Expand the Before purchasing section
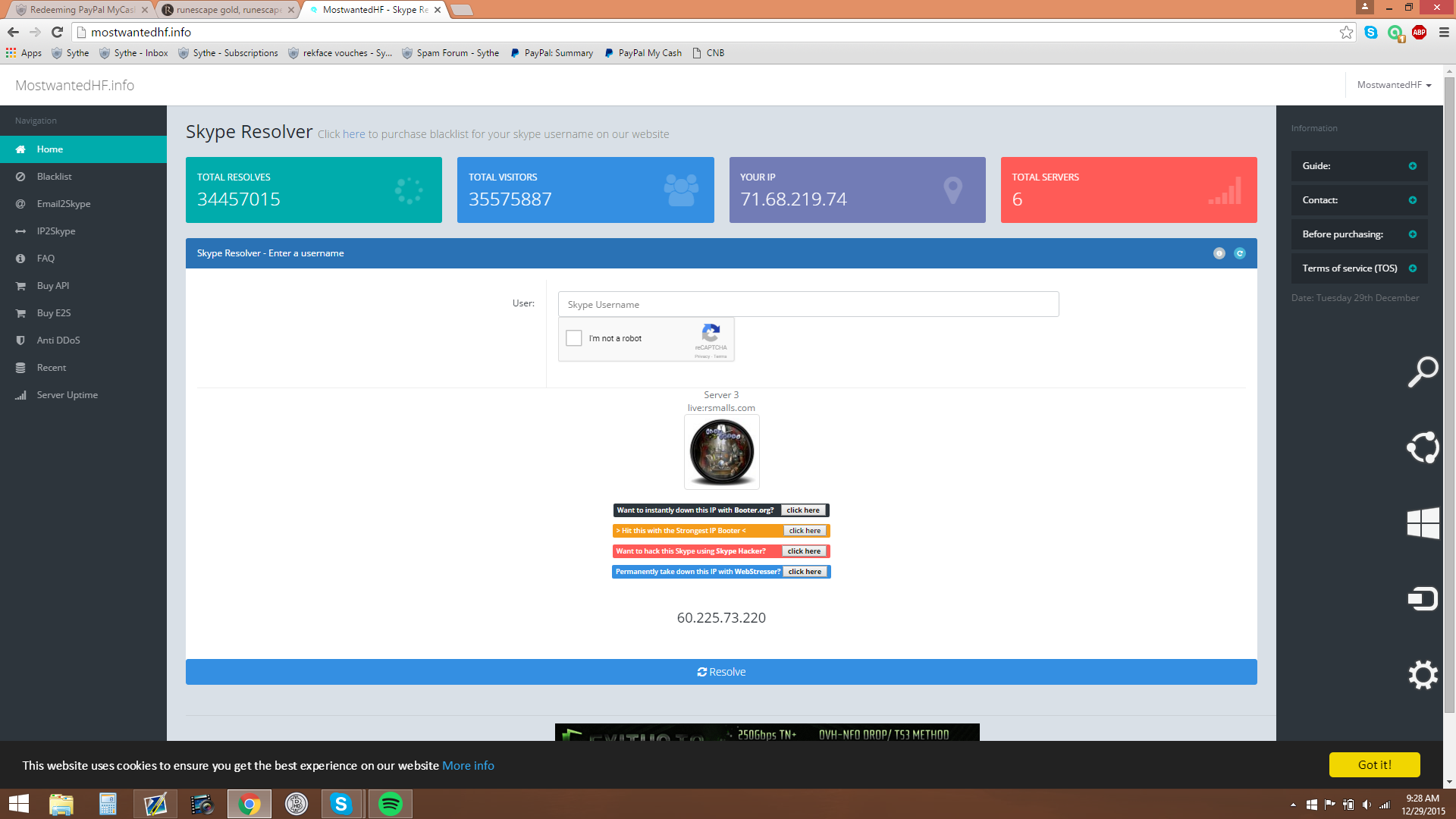The height and width of the screenshot is (819, 1456). 1359,234
